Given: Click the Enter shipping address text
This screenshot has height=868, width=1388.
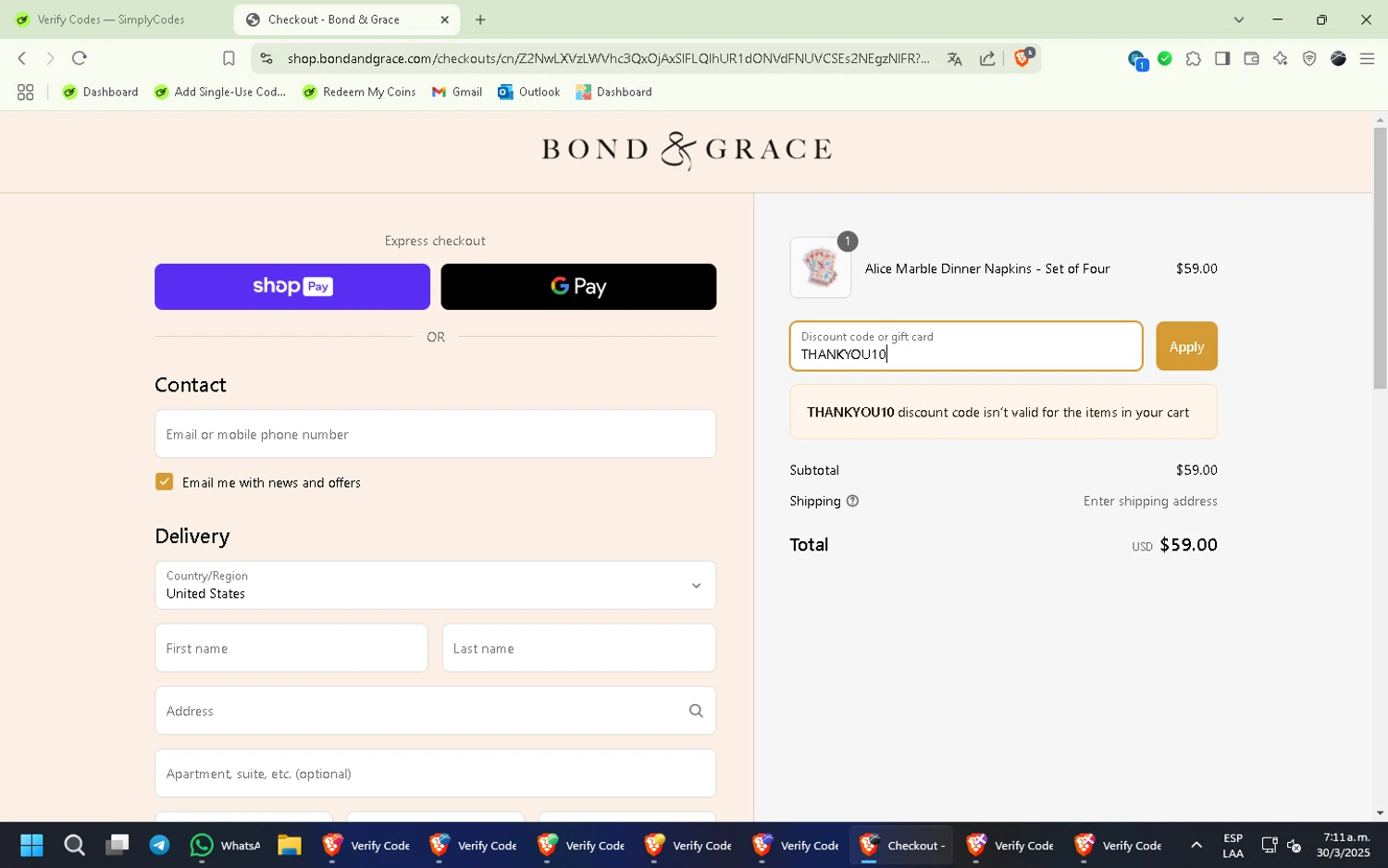Looking at the screenshot, I should (1150, 501).
